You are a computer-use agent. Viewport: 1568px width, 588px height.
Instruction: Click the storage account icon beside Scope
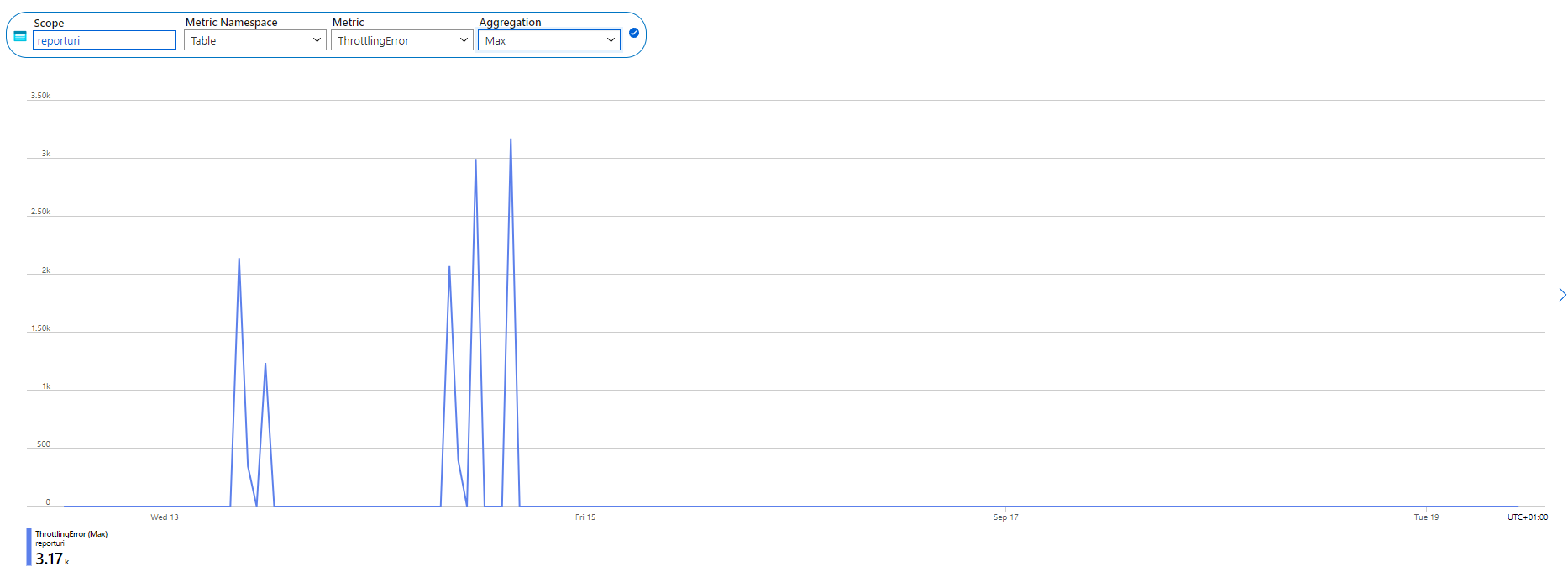20,36
